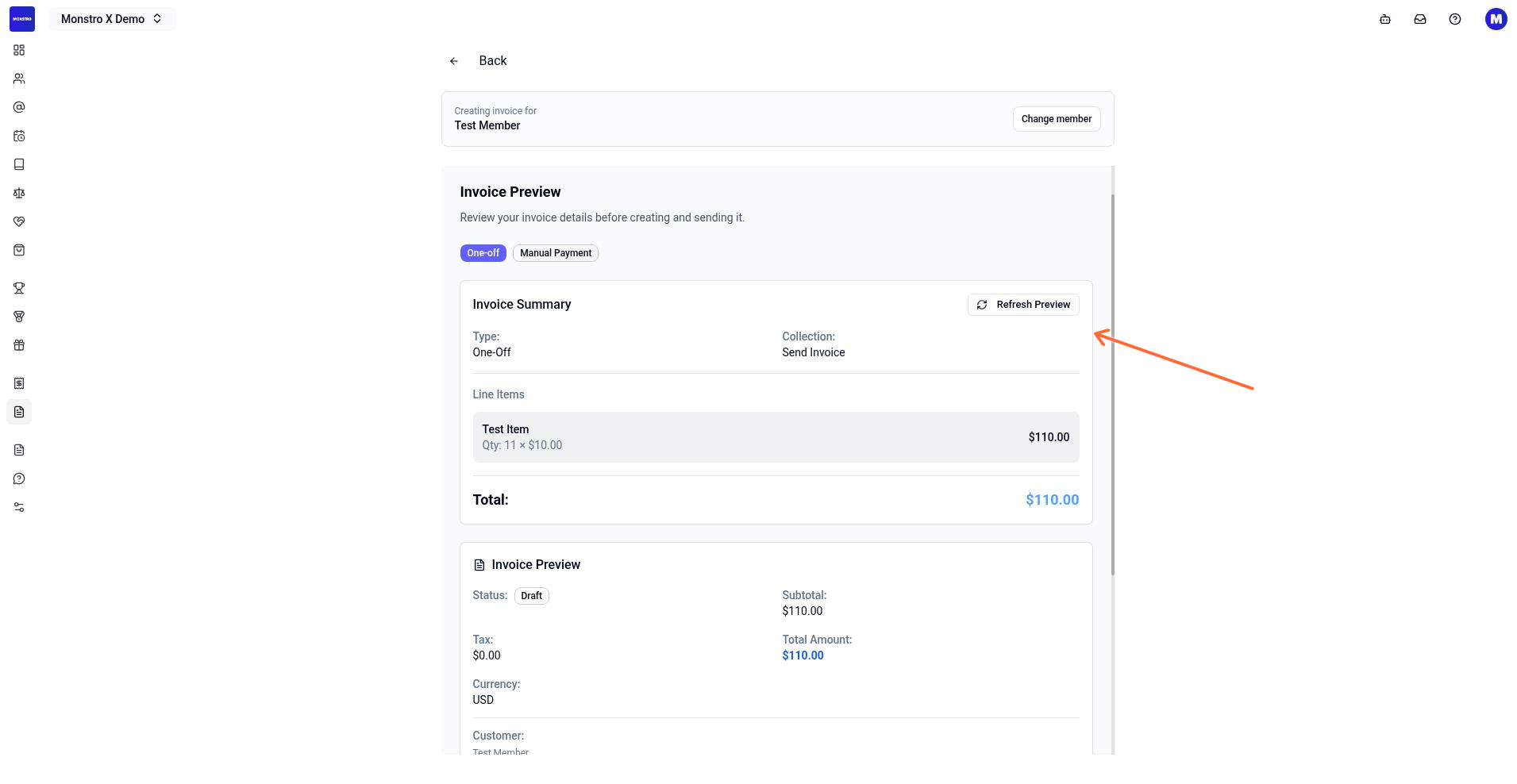
Task: Click the document icon beside Invoice Preview
Action: (x=479, y=565)
